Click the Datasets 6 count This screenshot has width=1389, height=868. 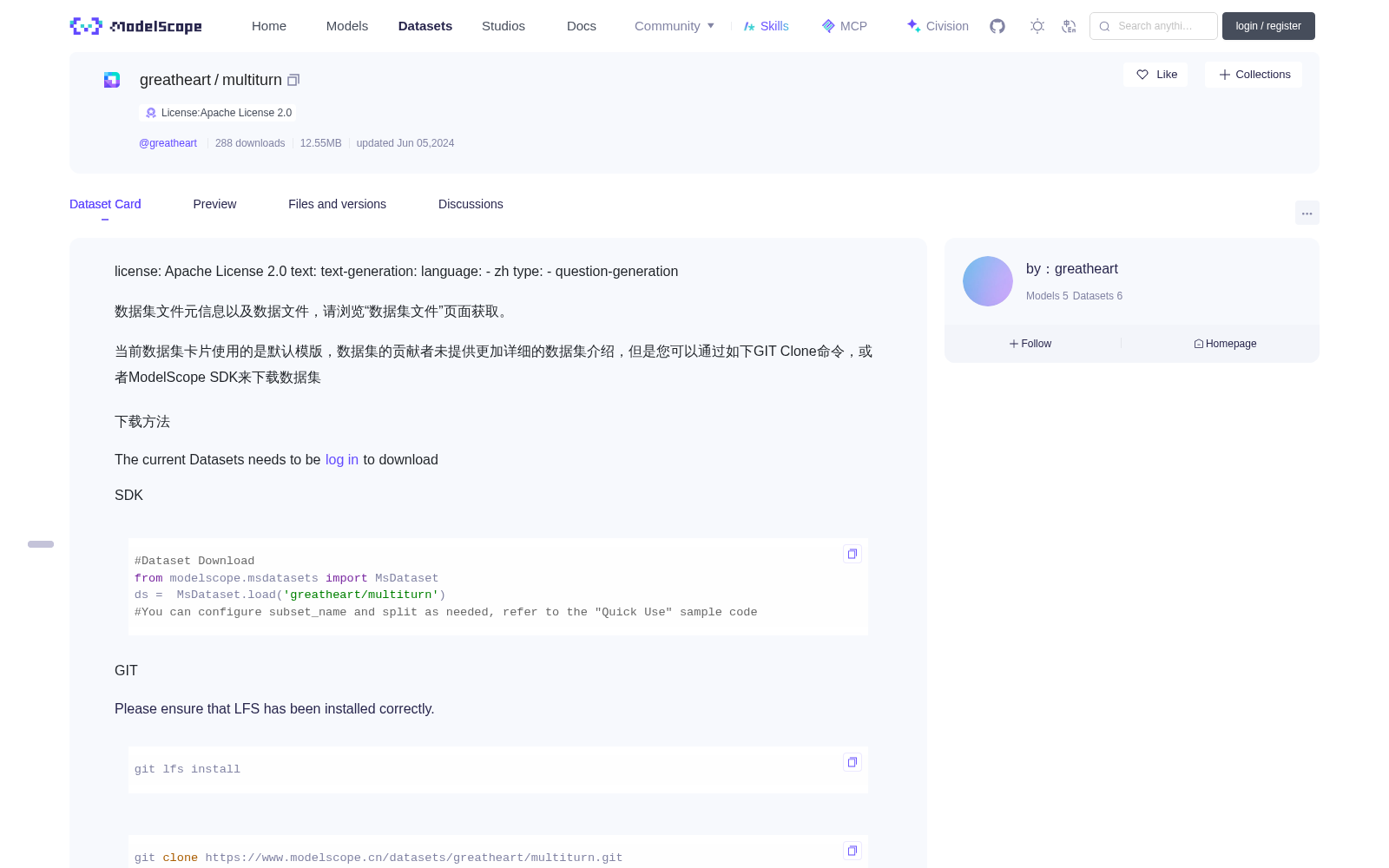(1097, 296)
